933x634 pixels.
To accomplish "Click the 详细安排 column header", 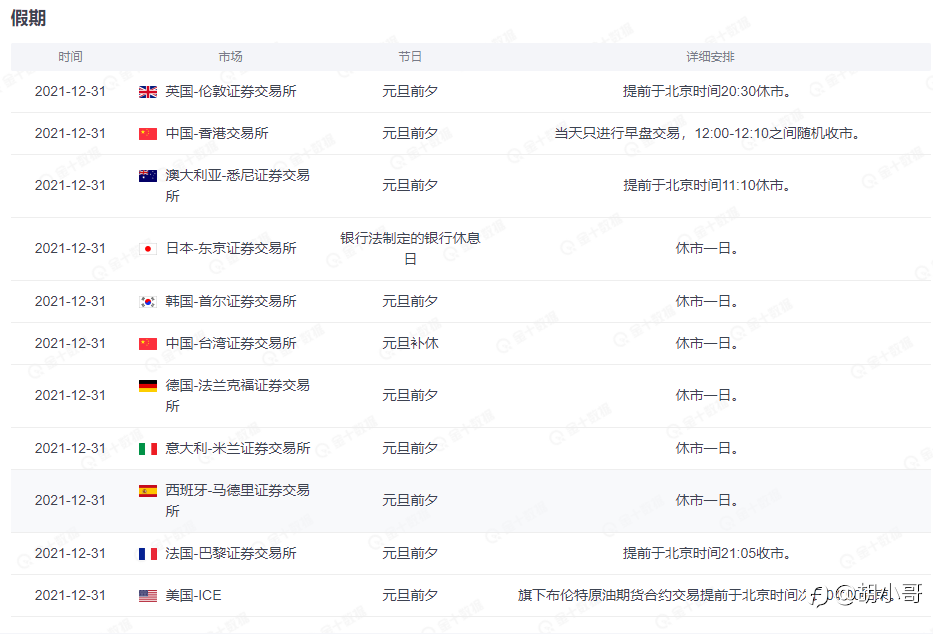I will [x=710, y=57].
